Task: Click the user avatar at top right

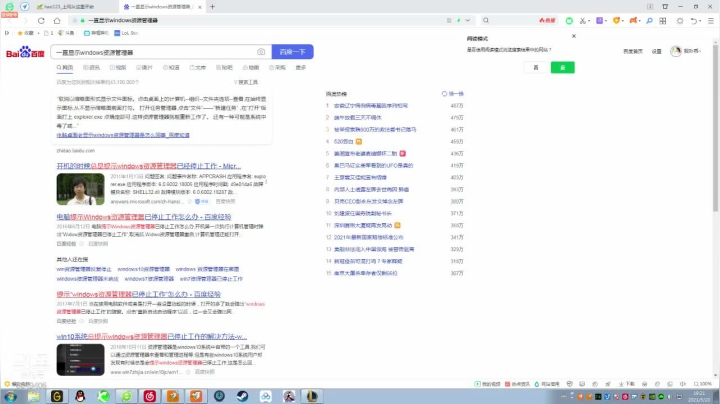Action: 675,51
